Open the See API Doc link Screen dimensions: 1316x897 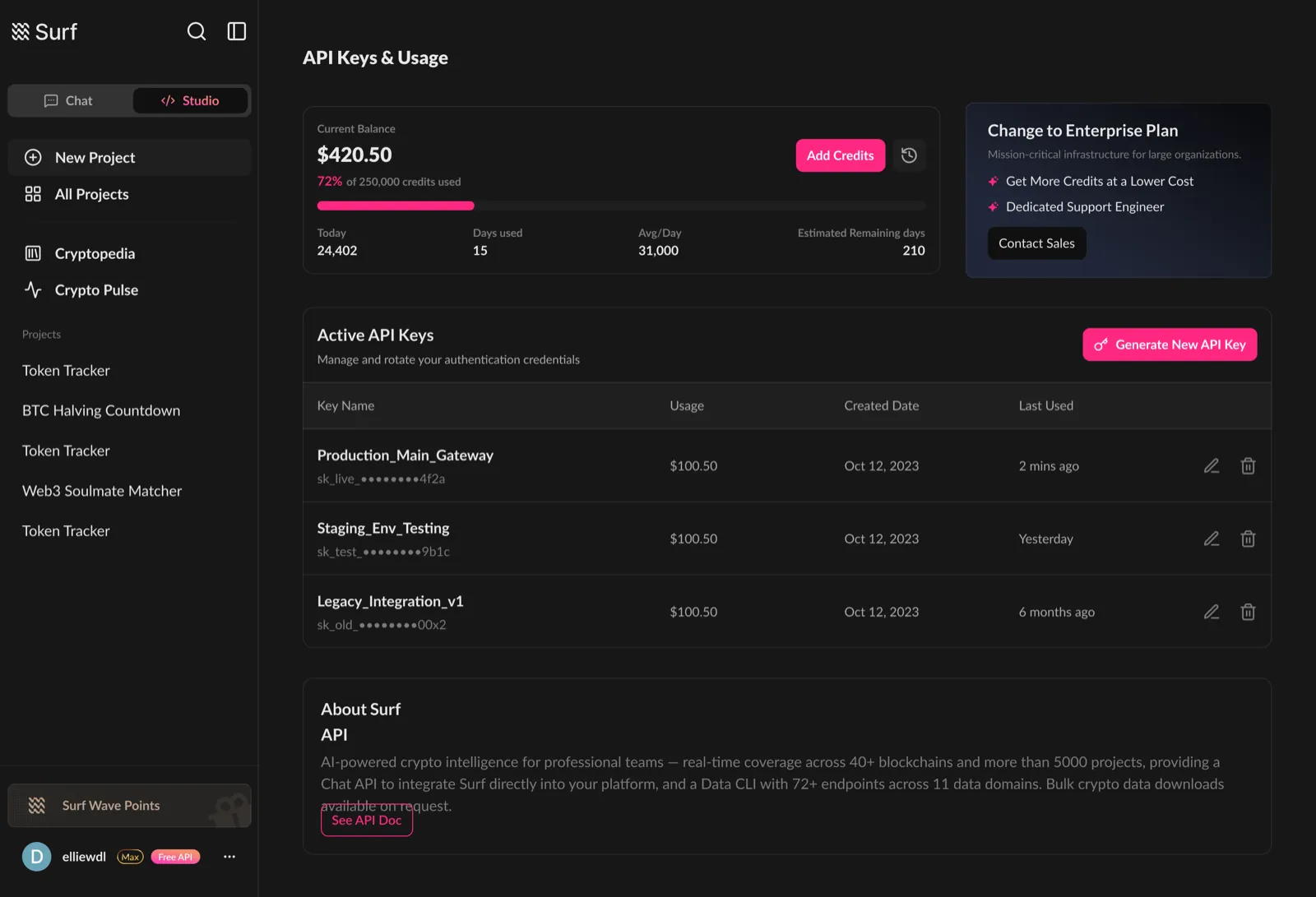click(x=367, y=821)
